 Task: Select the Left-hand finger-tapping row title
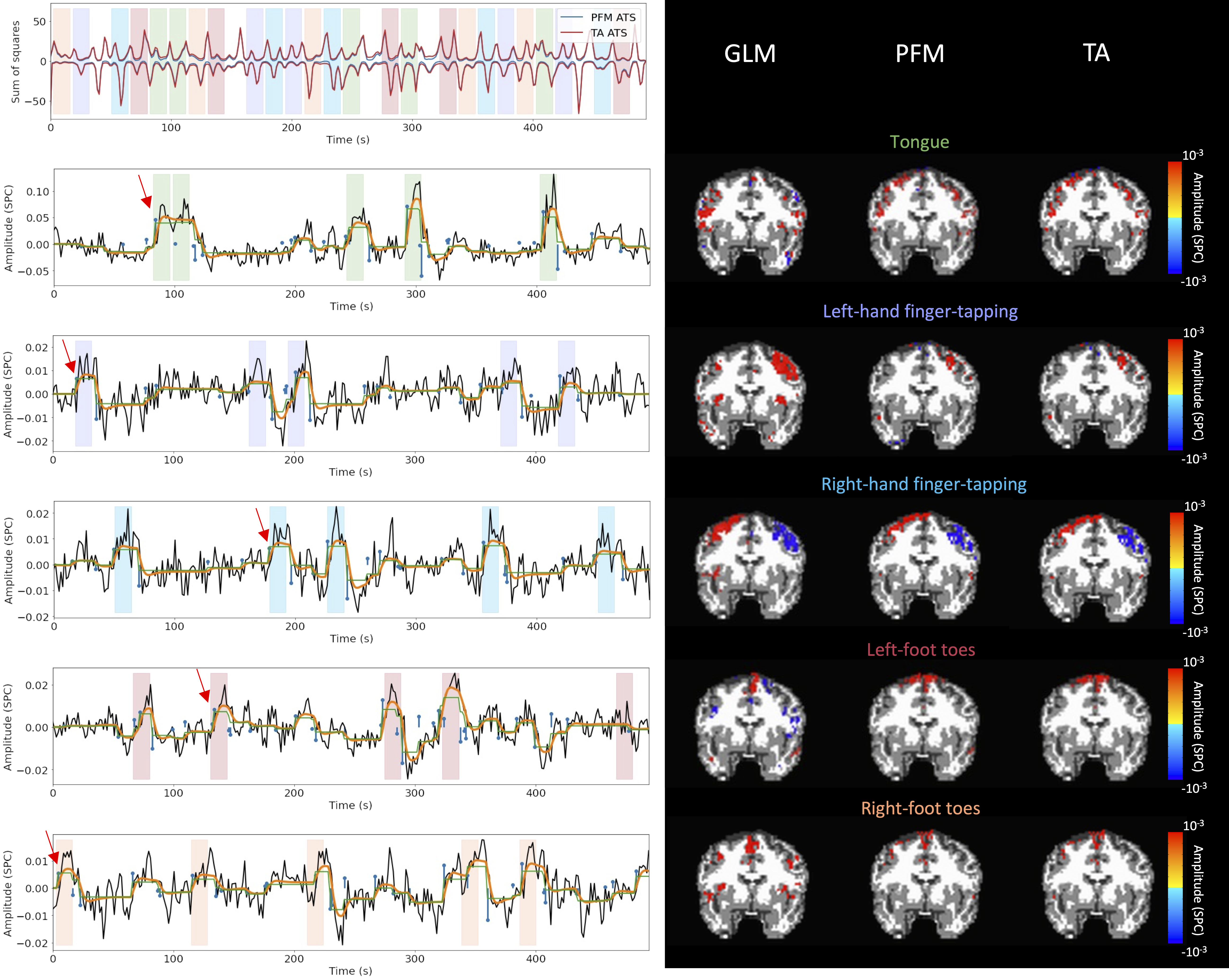click(920, 311)
